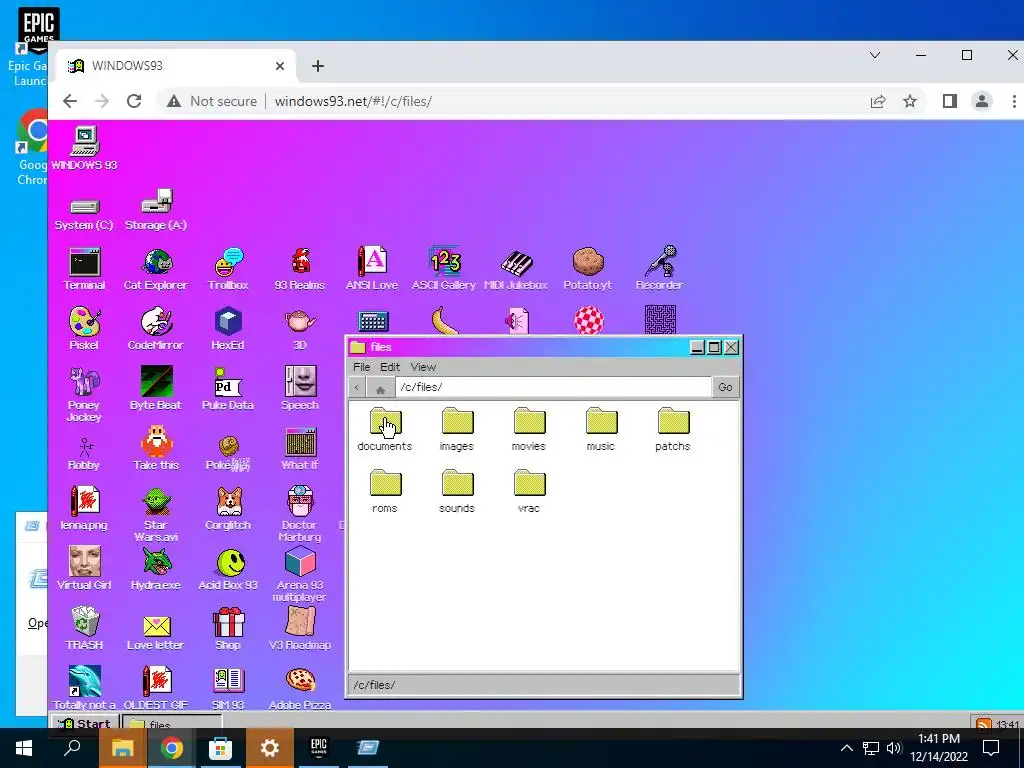Open the View menu in files window
Screen dimensions: 1024x768
[423, 367]
